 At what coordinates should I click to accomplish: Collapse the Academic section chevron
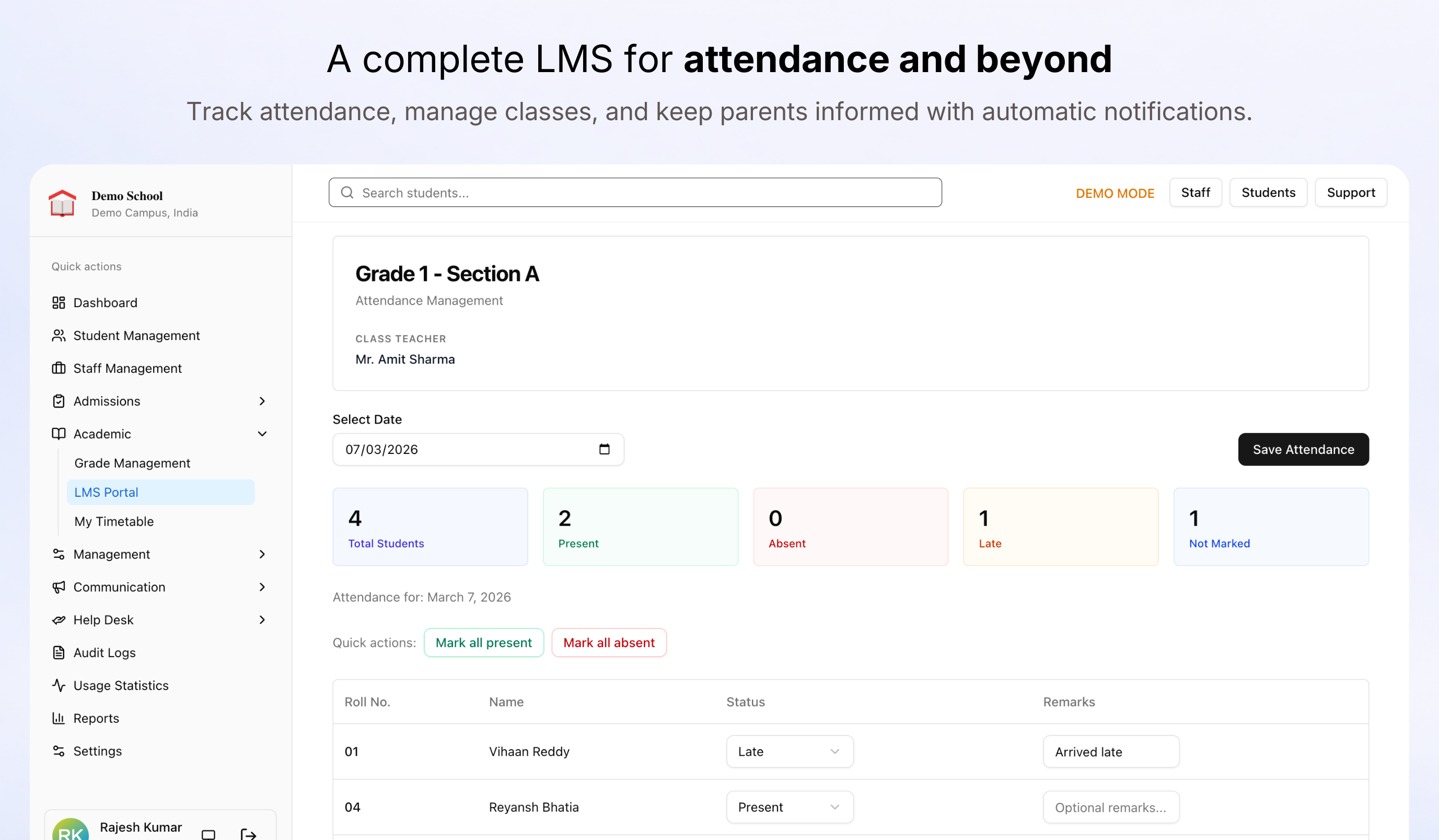tap(262, 434)
